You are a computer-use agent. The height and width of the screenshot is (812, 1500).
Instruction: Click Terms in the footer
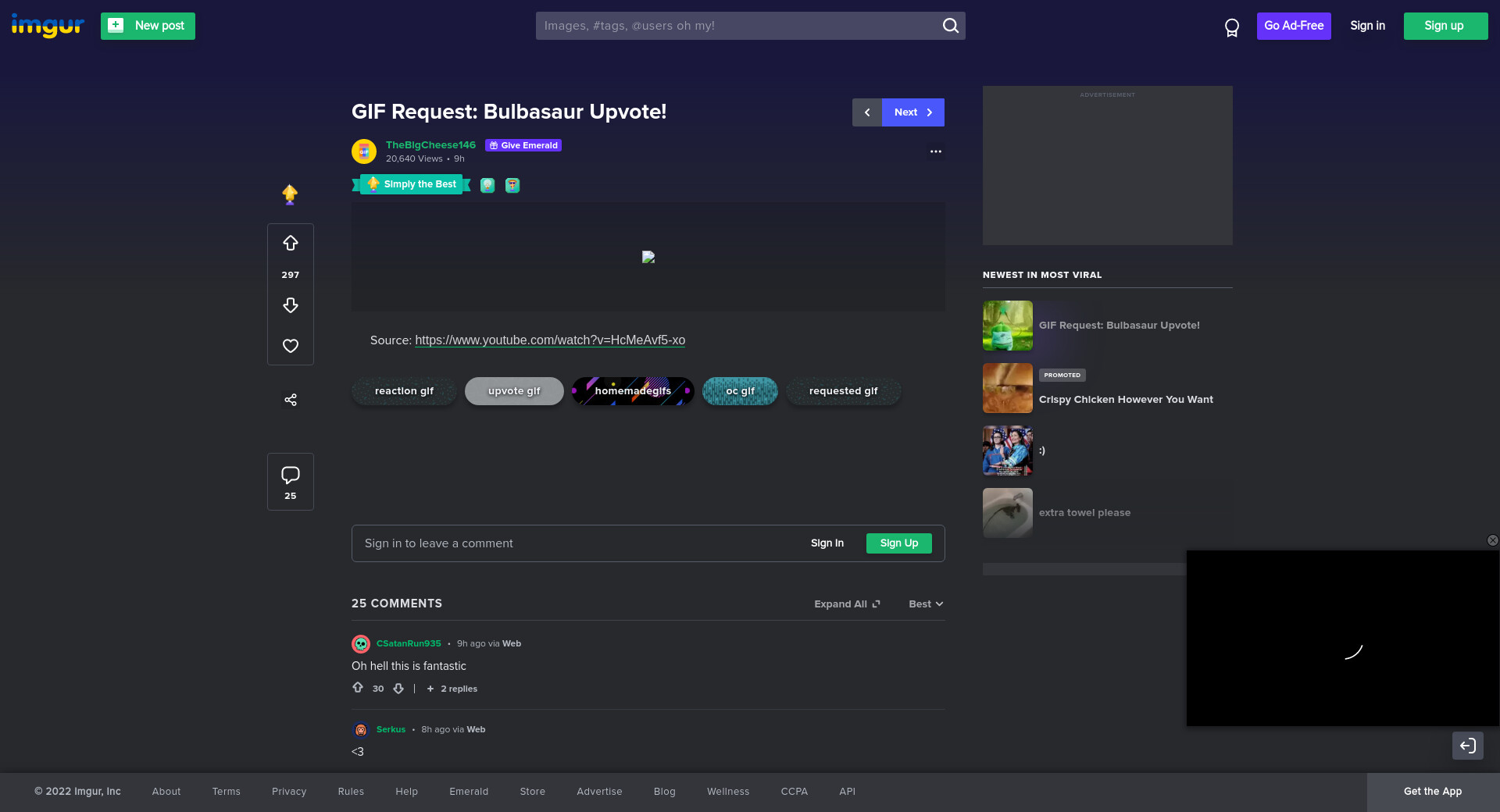(x=227, y=792)
